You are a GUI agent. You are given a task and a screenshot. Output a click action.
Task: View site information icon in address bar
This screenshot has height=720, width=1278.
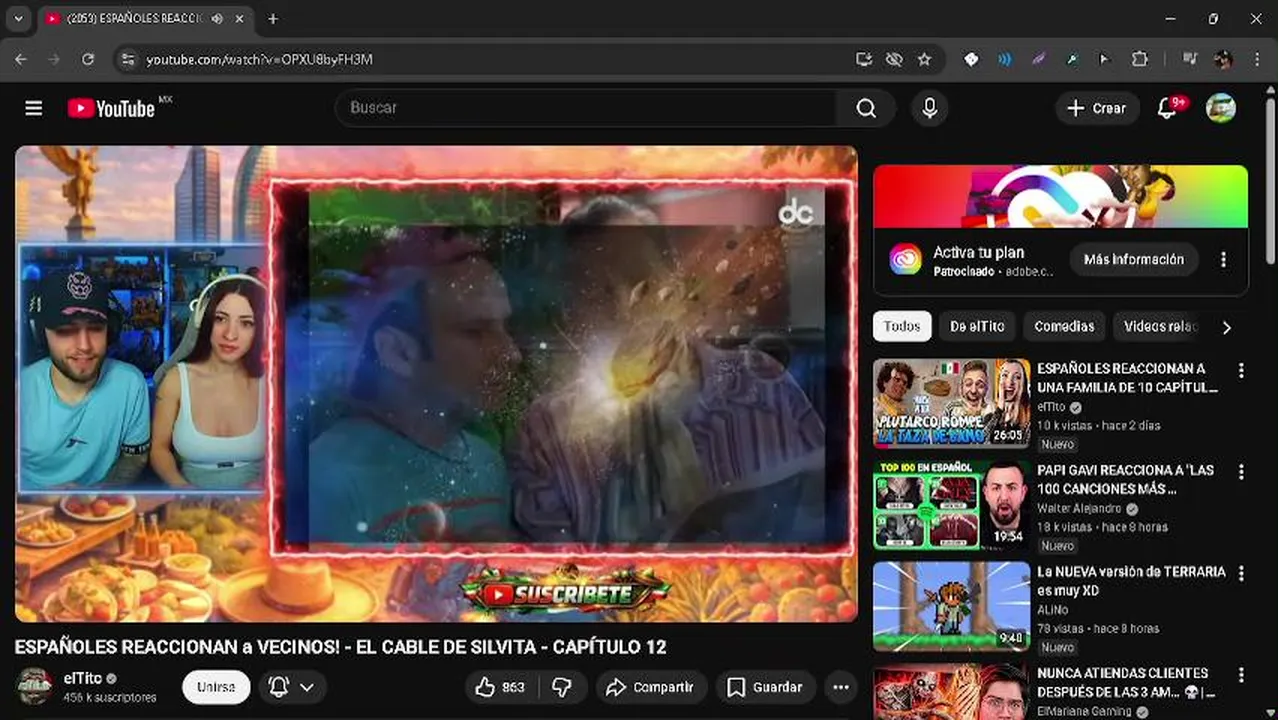pos(127,60)
